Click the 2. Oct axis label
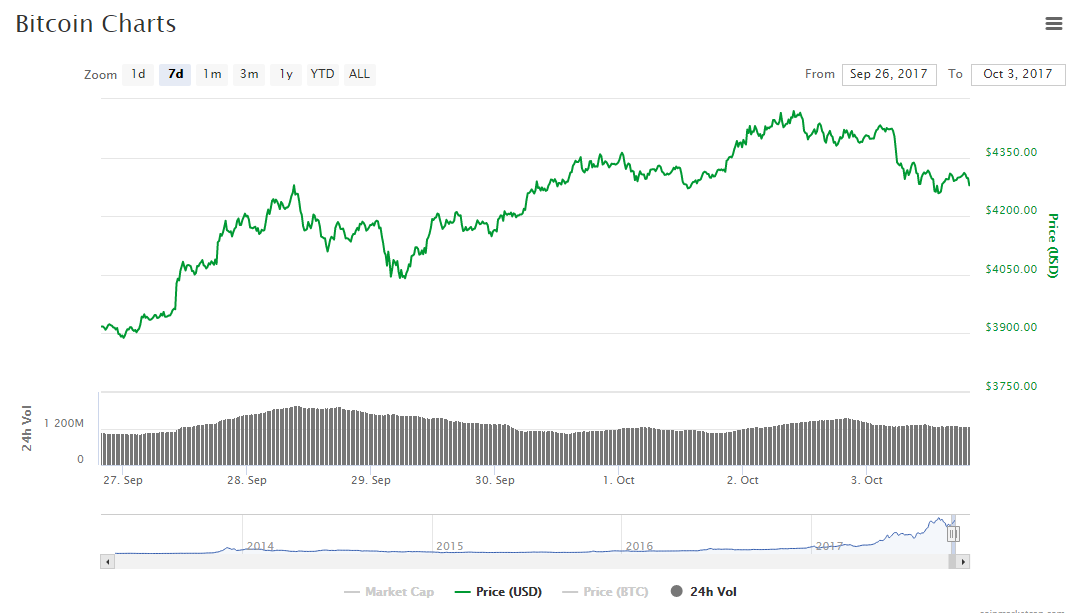 742,480
